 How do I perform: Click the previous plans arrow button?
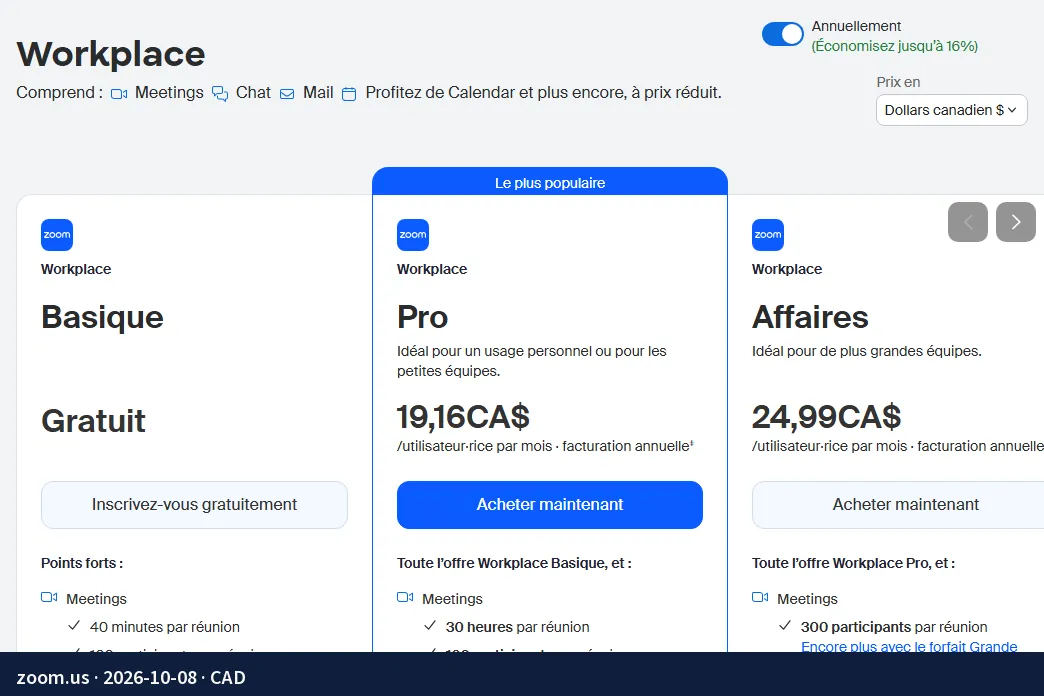tap(967, 222)
